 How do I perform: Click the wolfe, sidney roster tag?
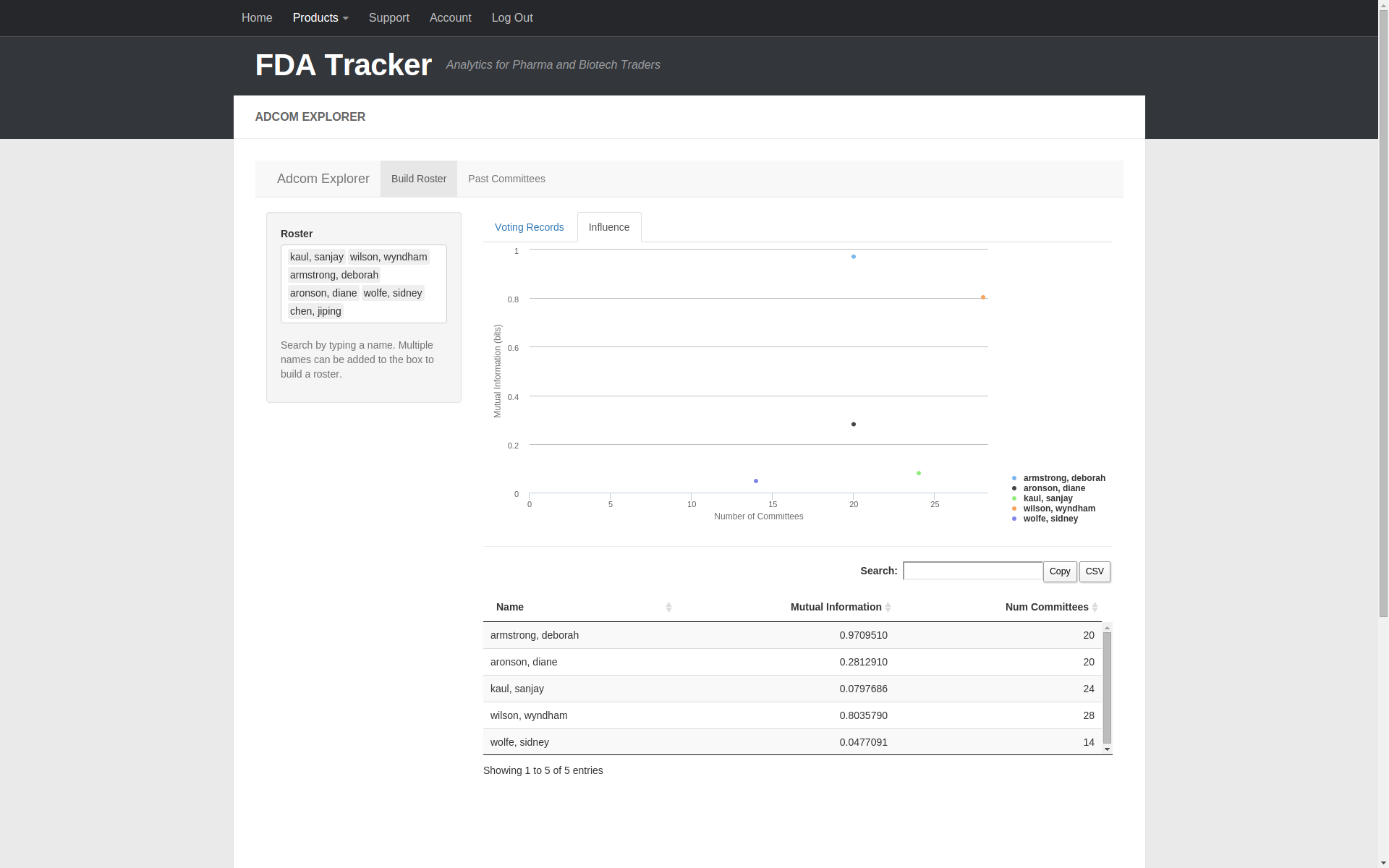393,293
